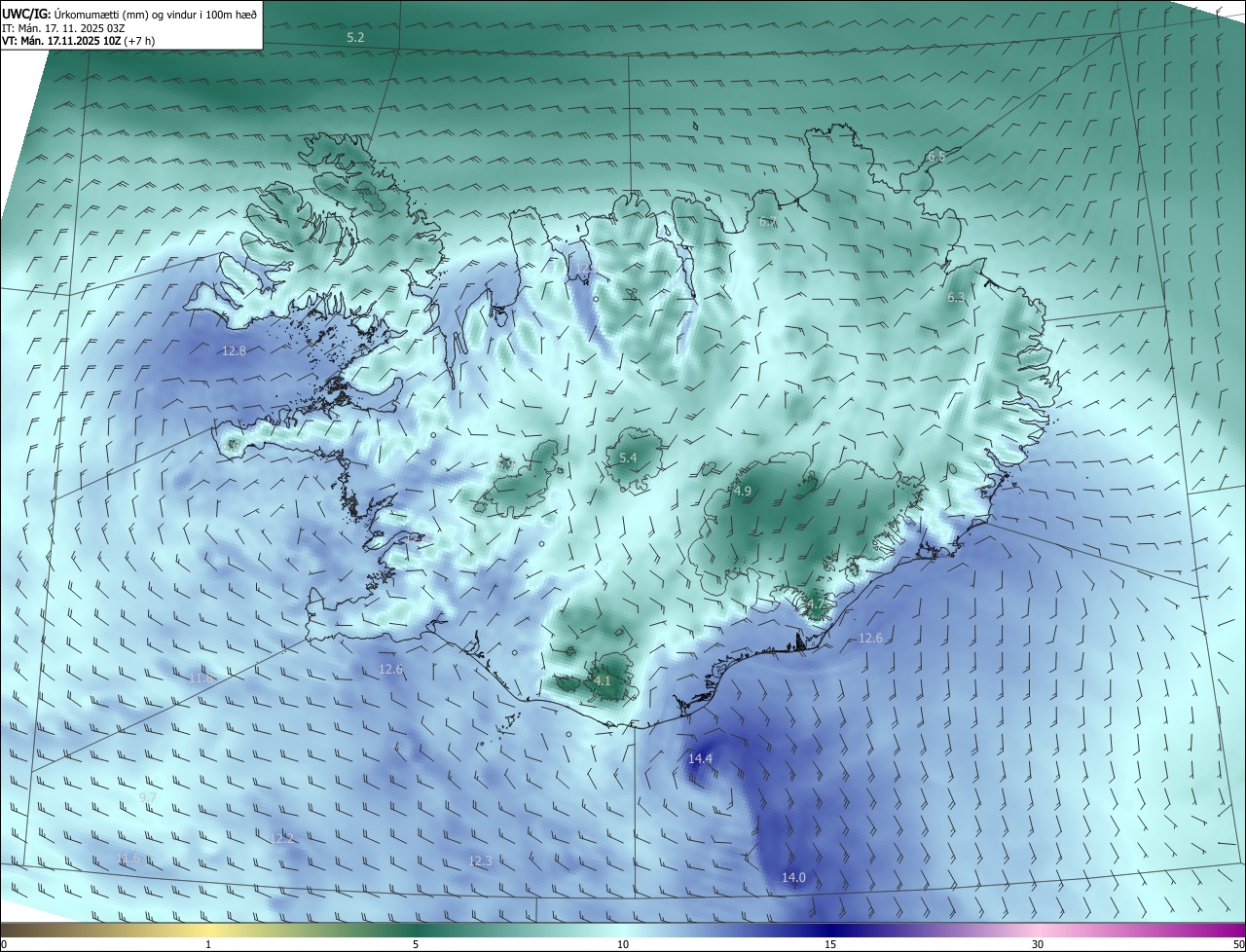Click the 5.2 value label north of Iceland
Image resolution: width=1246 pixels, height=952 pixels.
click(355, 37)
